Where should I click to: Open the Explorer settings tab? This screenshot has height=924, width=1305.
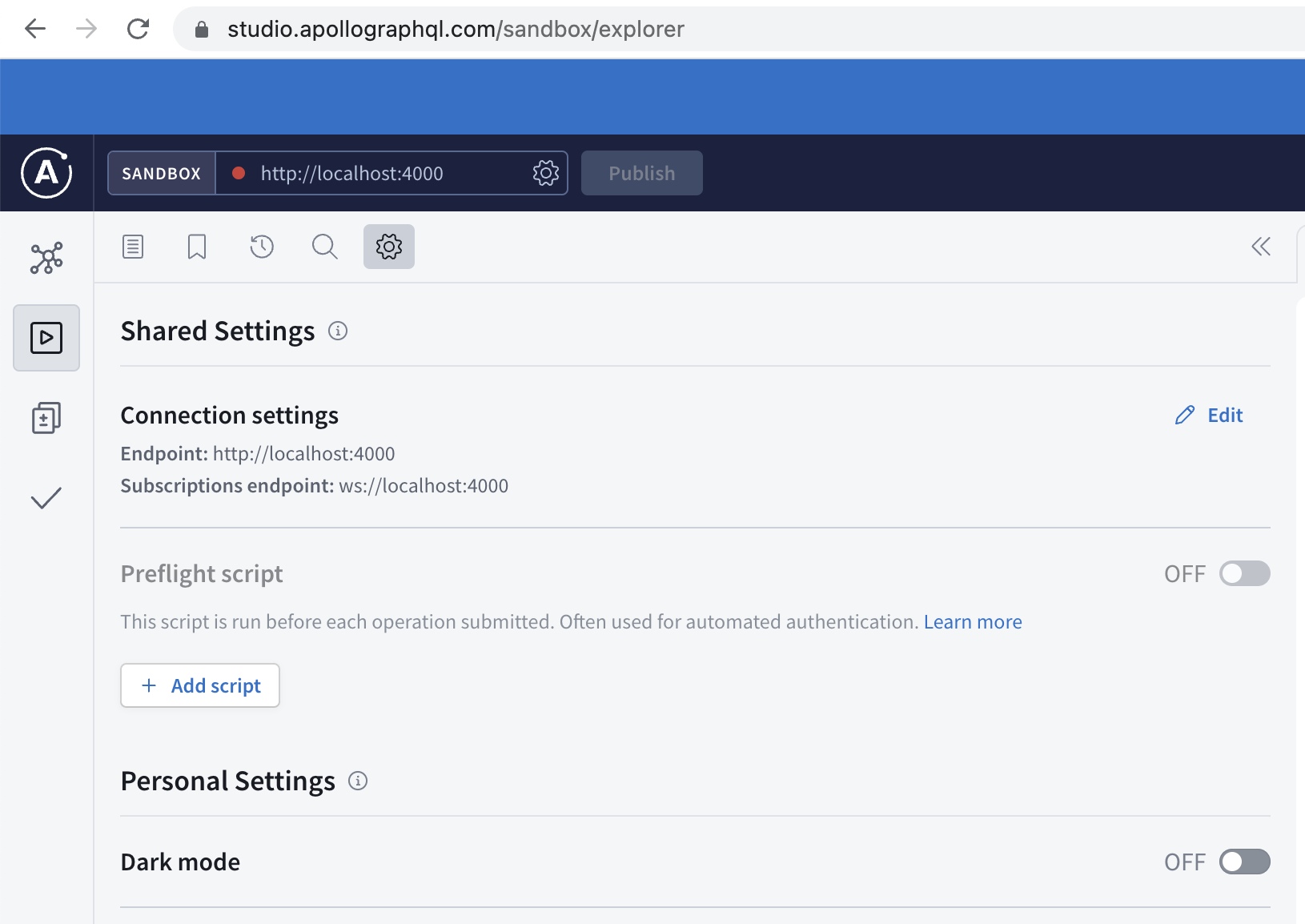(x=388, y=247)
